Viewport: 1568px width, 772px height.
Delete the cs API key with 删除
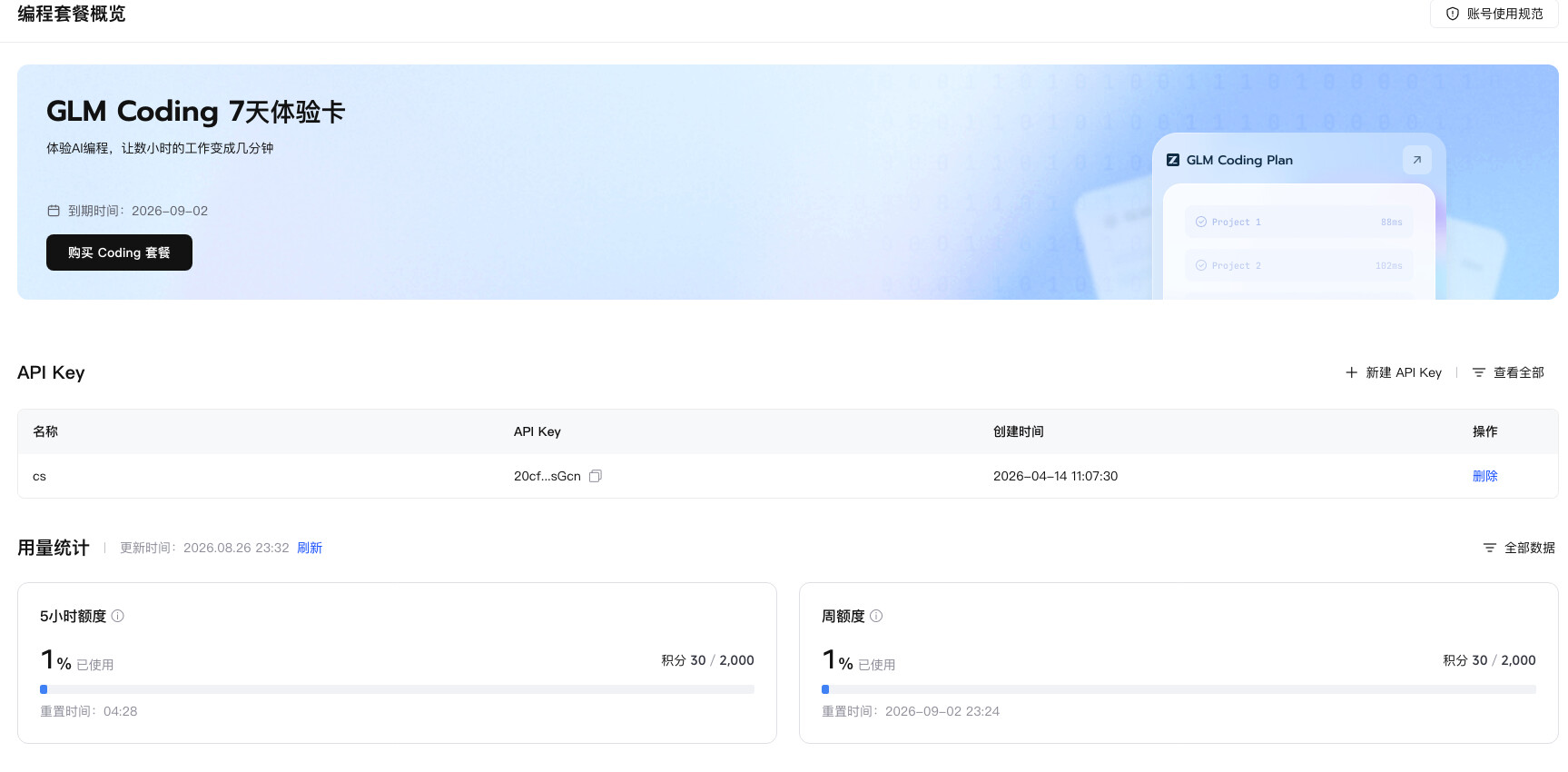tap(1485, 476)
